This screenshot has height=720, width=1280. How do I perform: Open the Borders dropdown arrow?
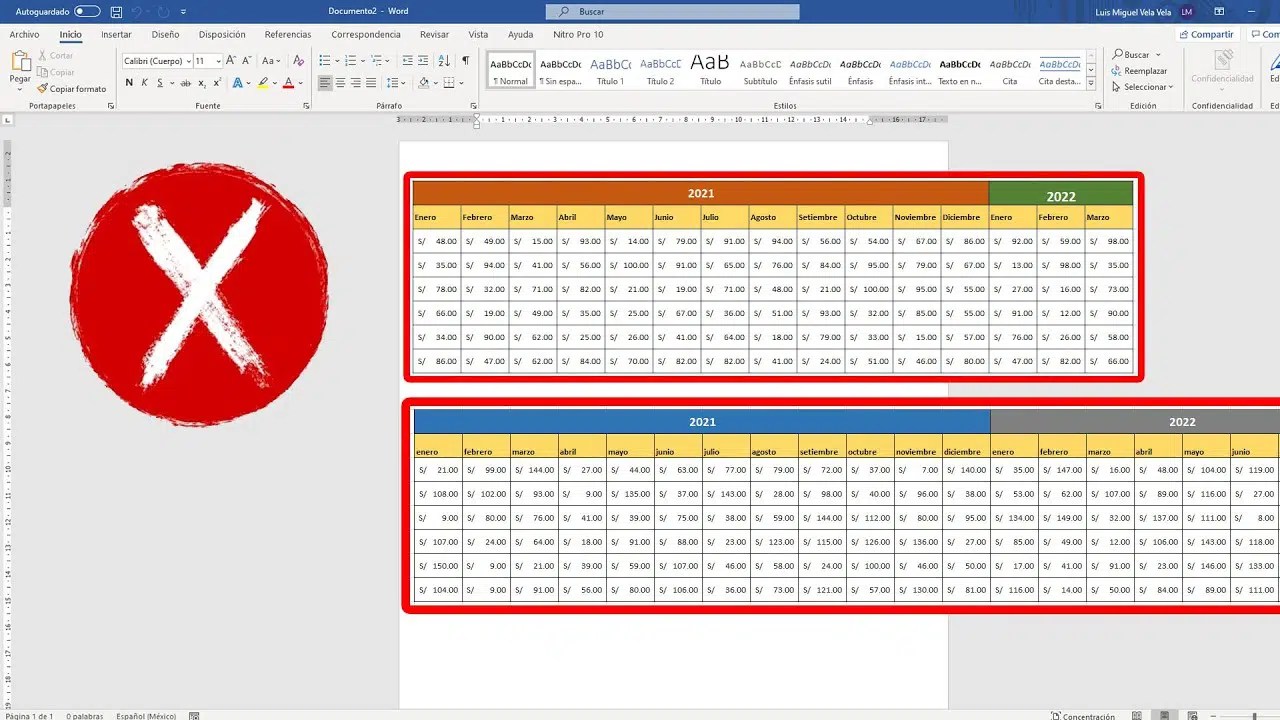click(x=462, y=83)
